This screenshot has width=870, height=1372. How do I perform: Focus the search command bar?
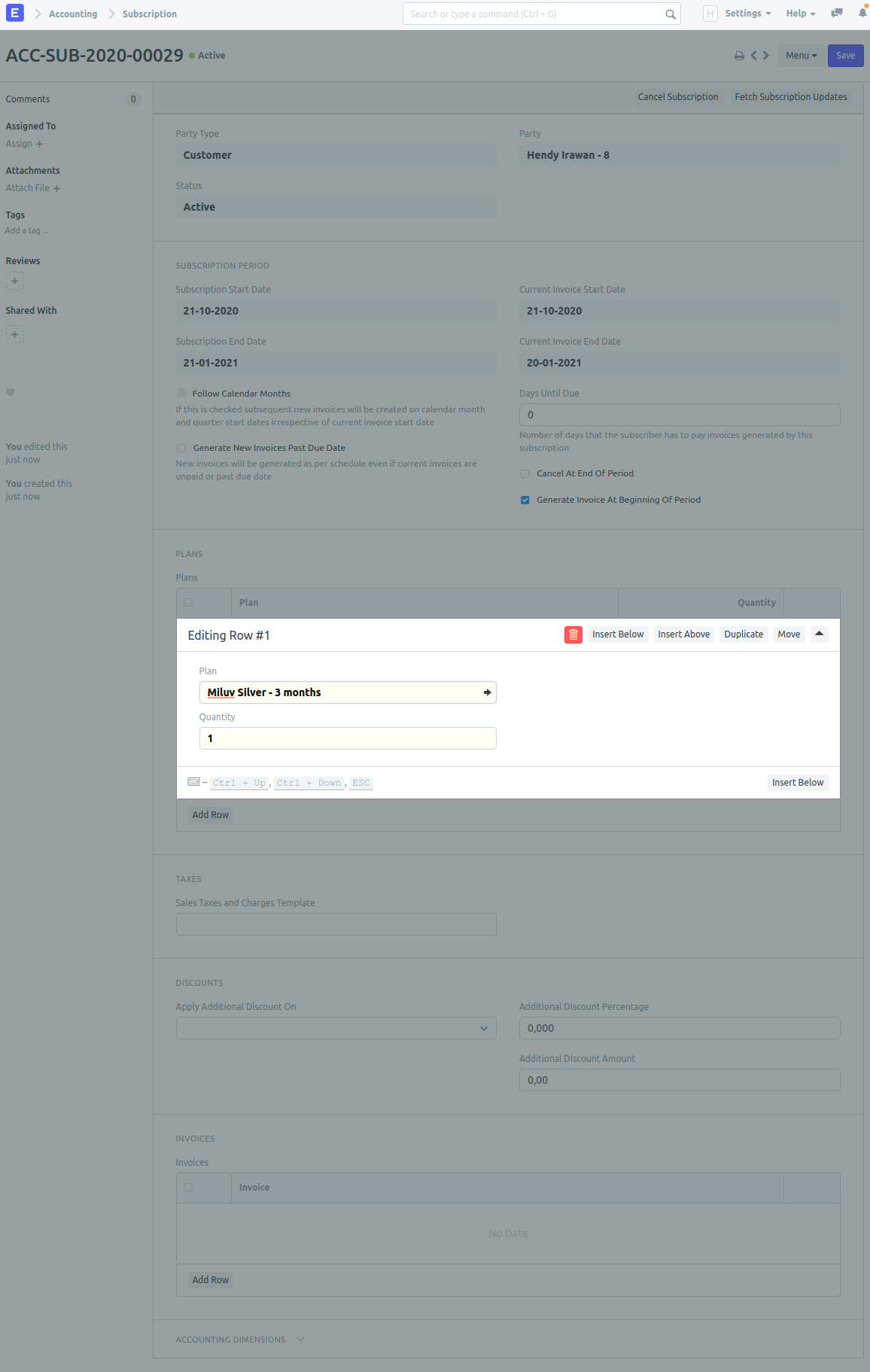coord(542,14)
